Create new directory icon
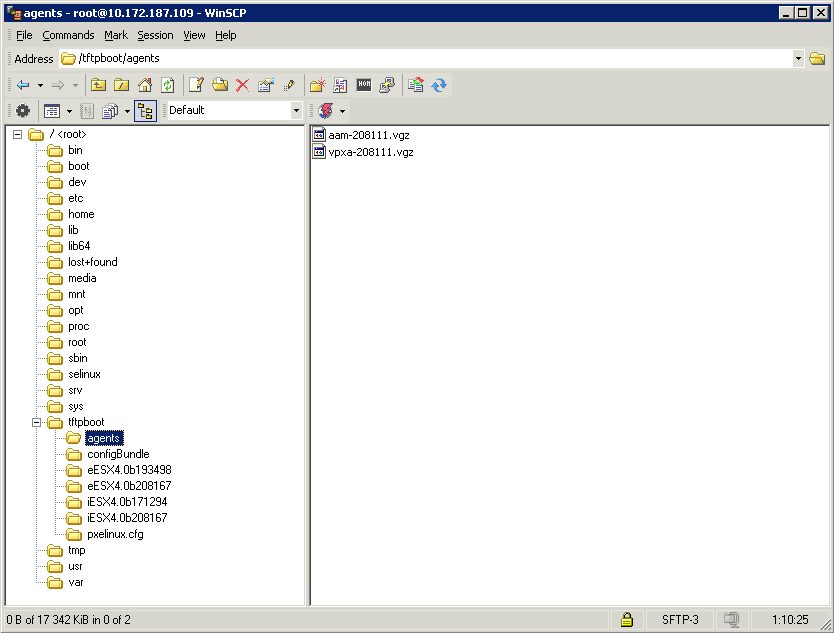This screenshot has height=633, width=834. (x=318, y=85)
